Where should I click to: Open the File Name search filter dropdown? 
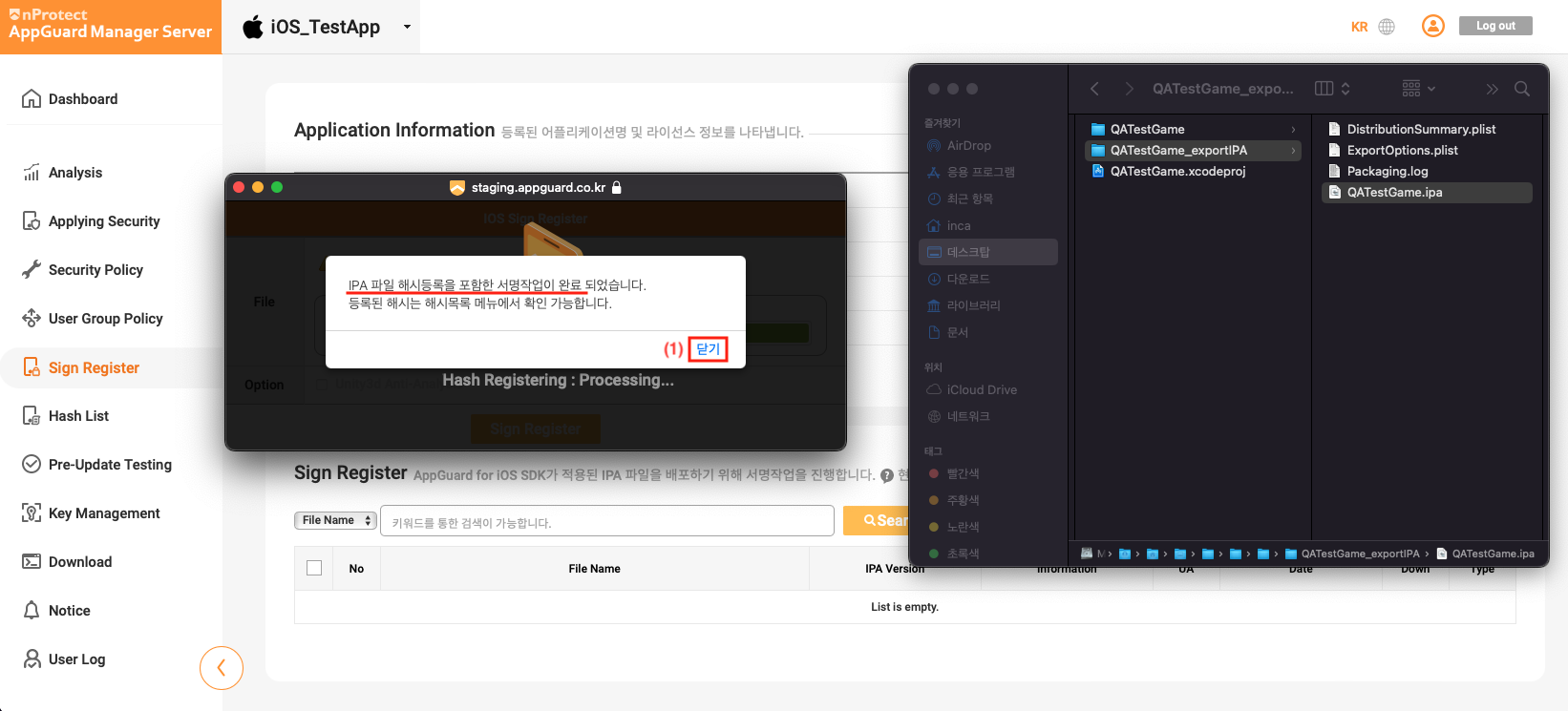tap(334, 520)
